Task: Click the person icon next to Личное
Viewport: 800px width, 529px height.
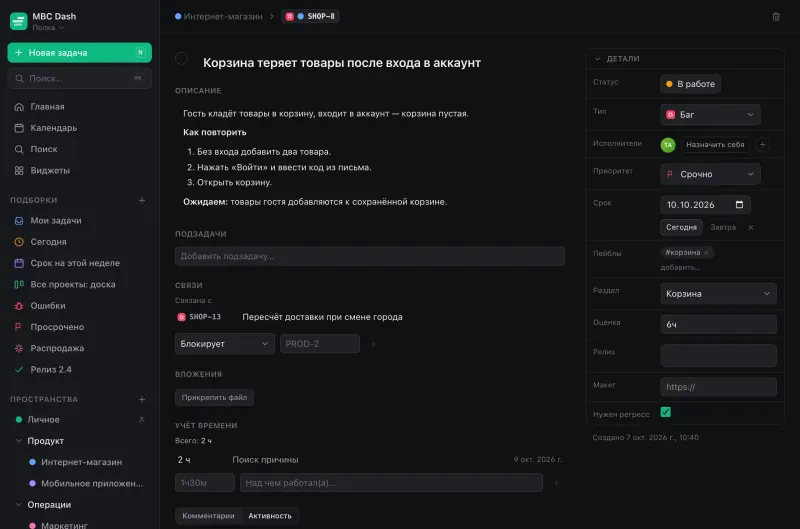Action: (x=142, y=420)
